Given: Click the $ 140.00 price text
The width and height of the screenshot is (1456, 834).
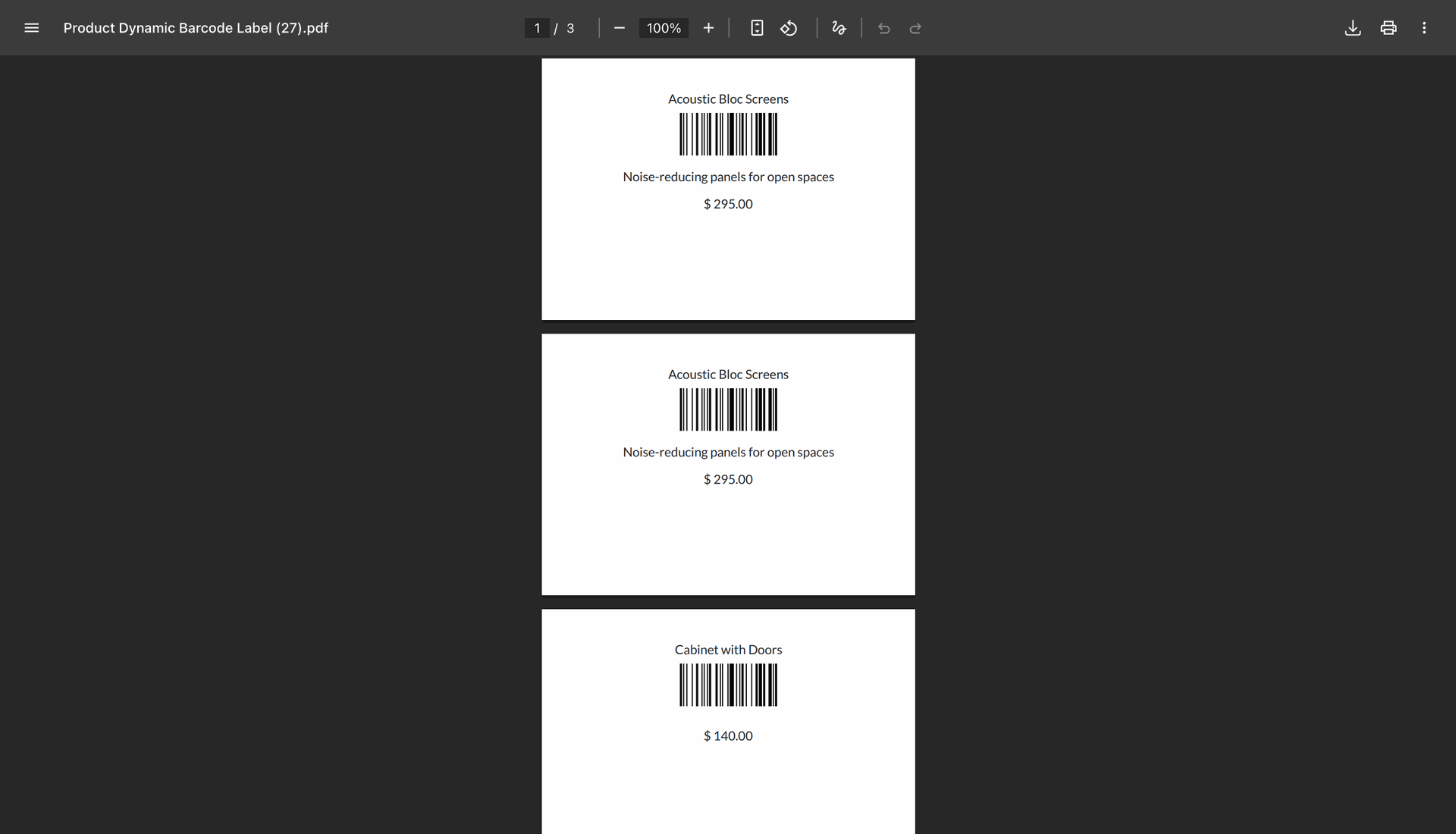Looking at the screenshot, I should pyautogui.click(x=728, y=736).
